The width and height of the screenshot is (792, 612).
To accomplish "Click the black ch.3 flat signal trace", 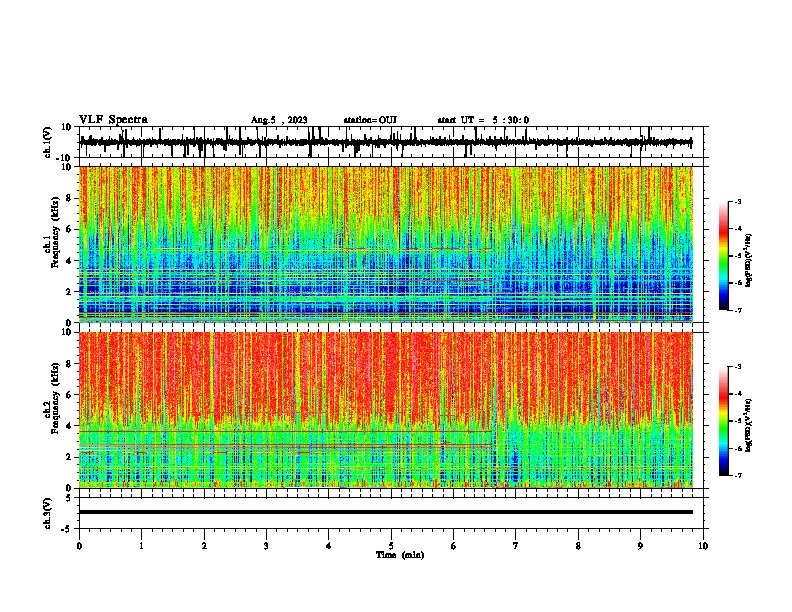I will 386,512.
